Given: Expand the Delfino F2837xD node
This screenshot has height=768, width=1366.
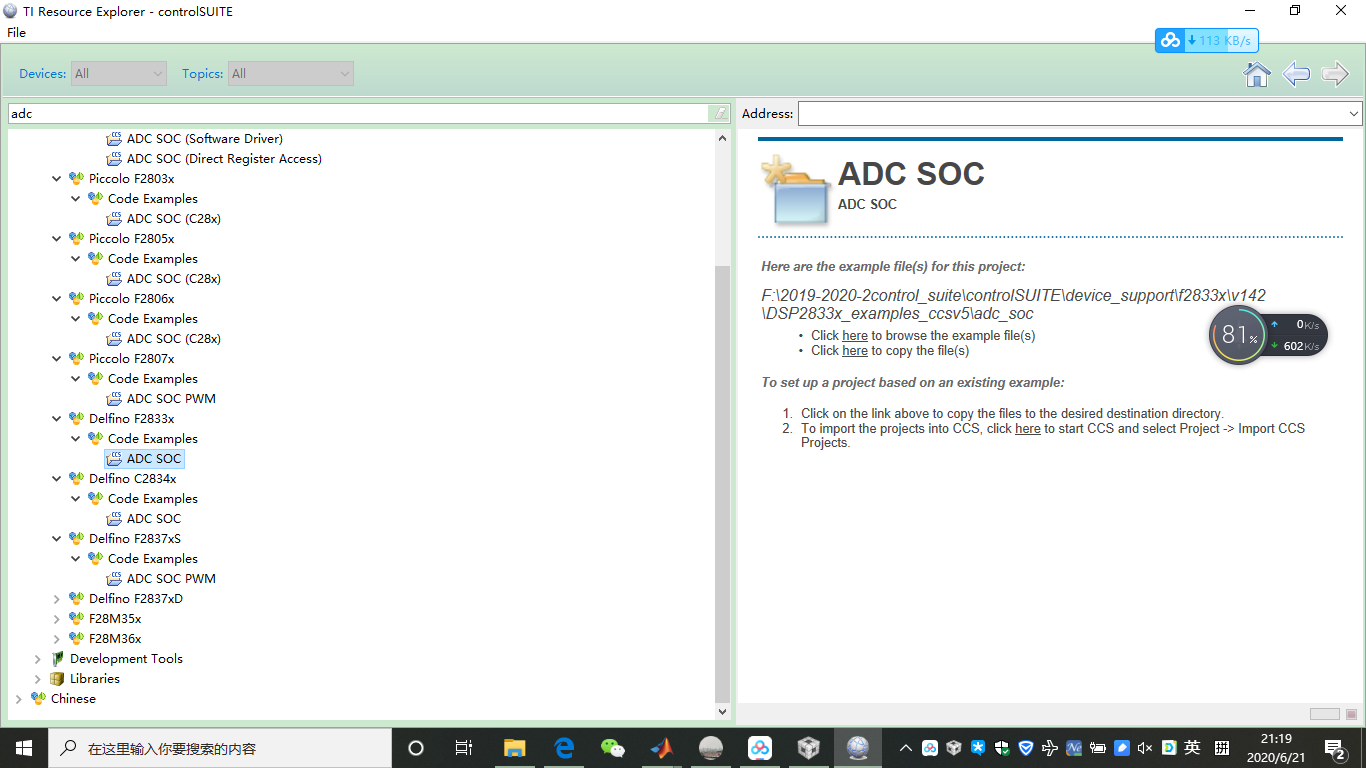Looking at the screenshot, I should coord(57,599).
